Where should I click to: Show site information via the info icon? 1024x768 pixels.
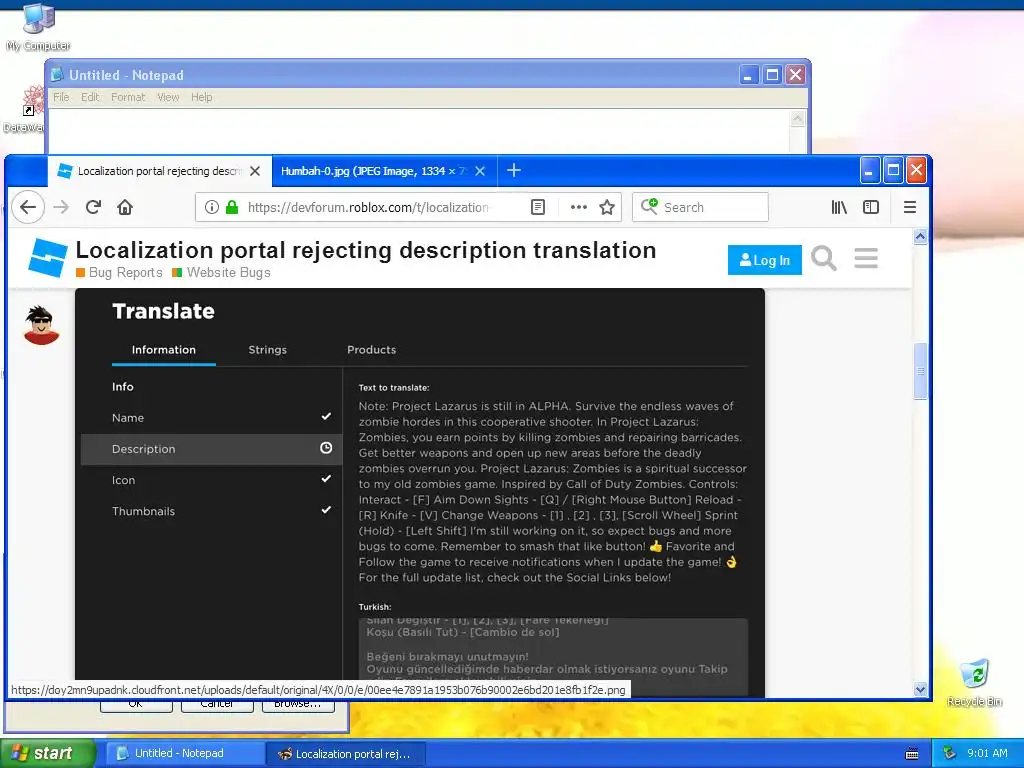(212, 207)
